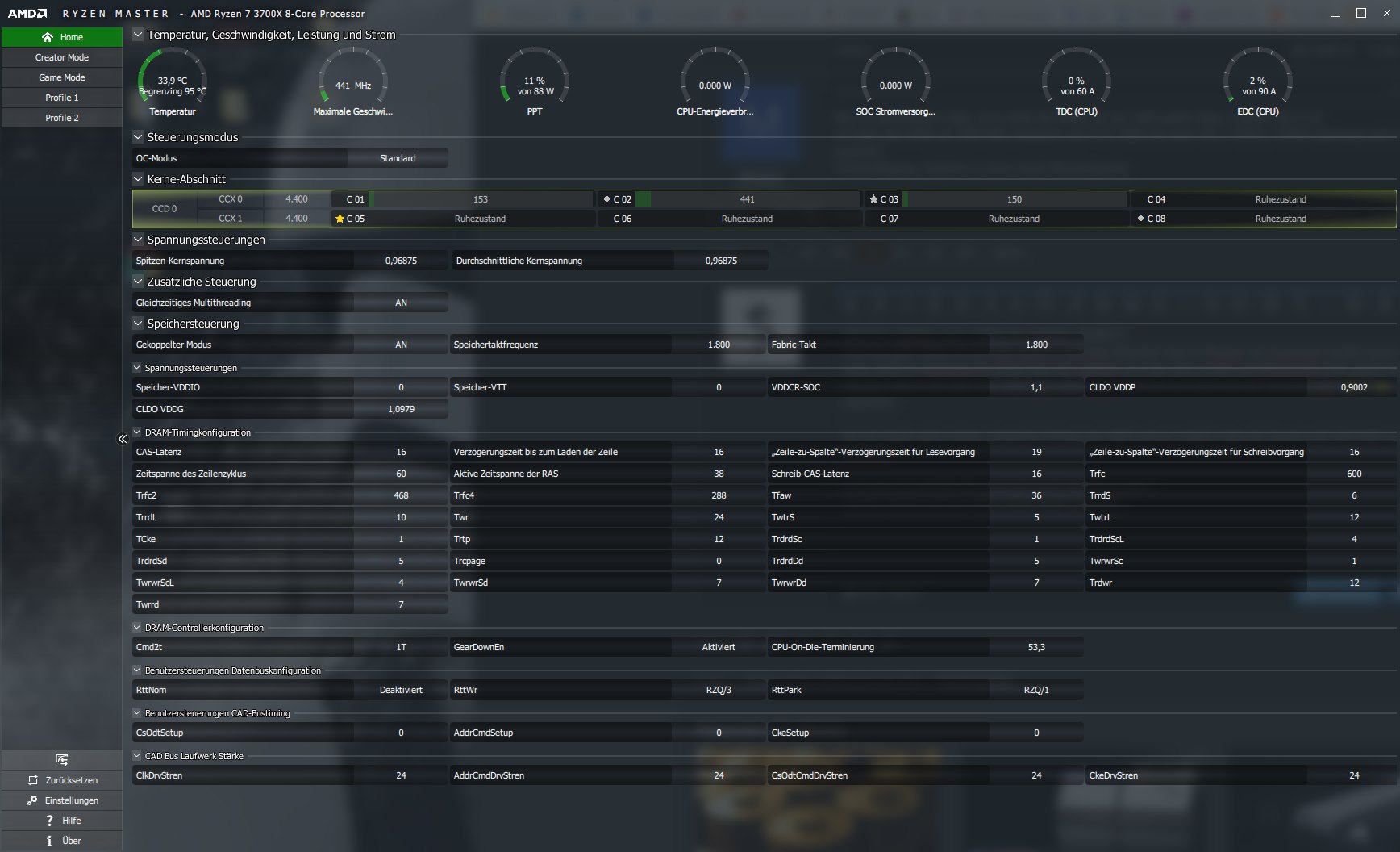Collapse the Spannungssteuerungen section above Spitzen-Kernspannung
This screenshot has width=1400, height=852.
(x=138, y=240)
